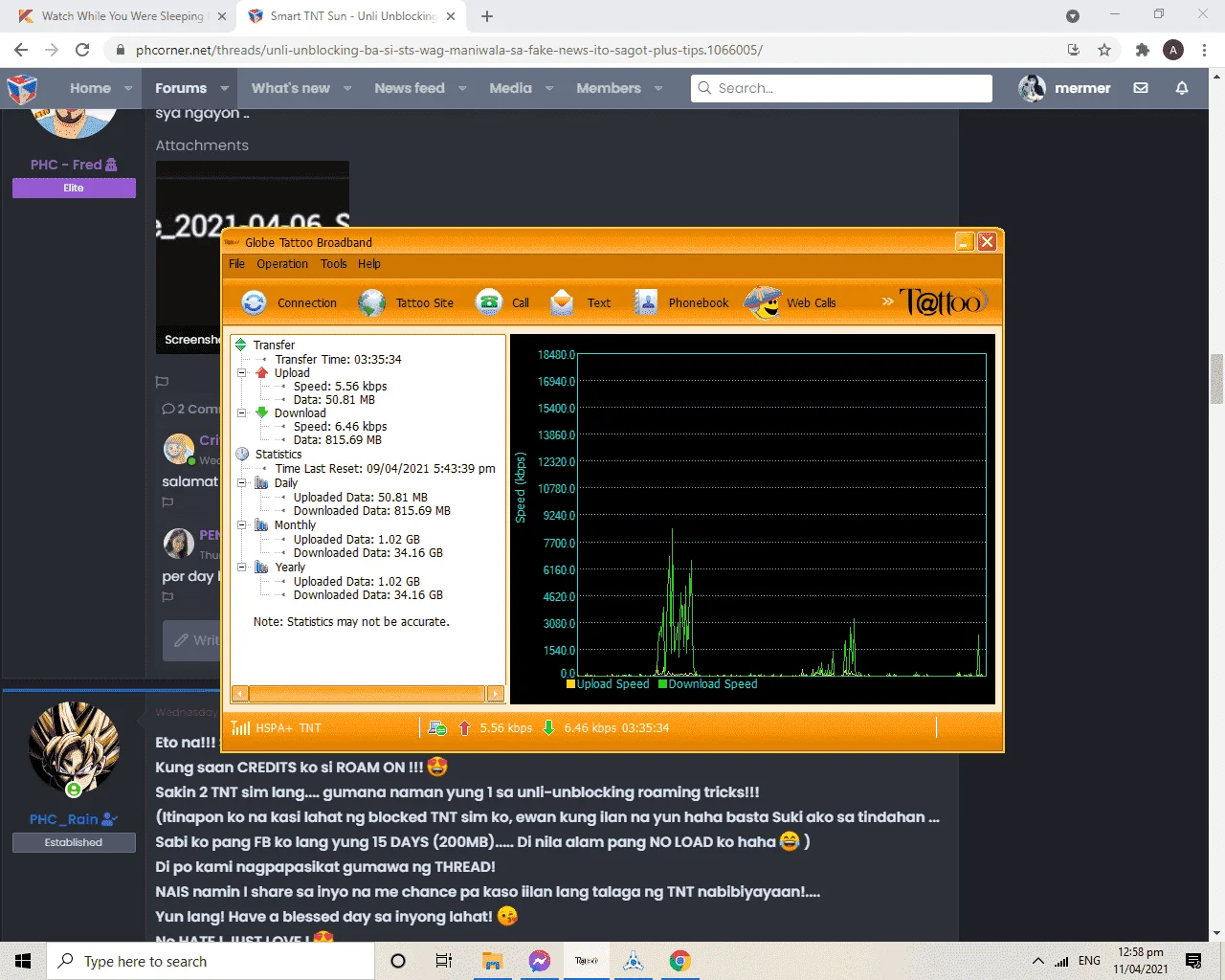Collapse the Download tree node
This screenshot has height=980, width=1225.
(x=242, y=413)
